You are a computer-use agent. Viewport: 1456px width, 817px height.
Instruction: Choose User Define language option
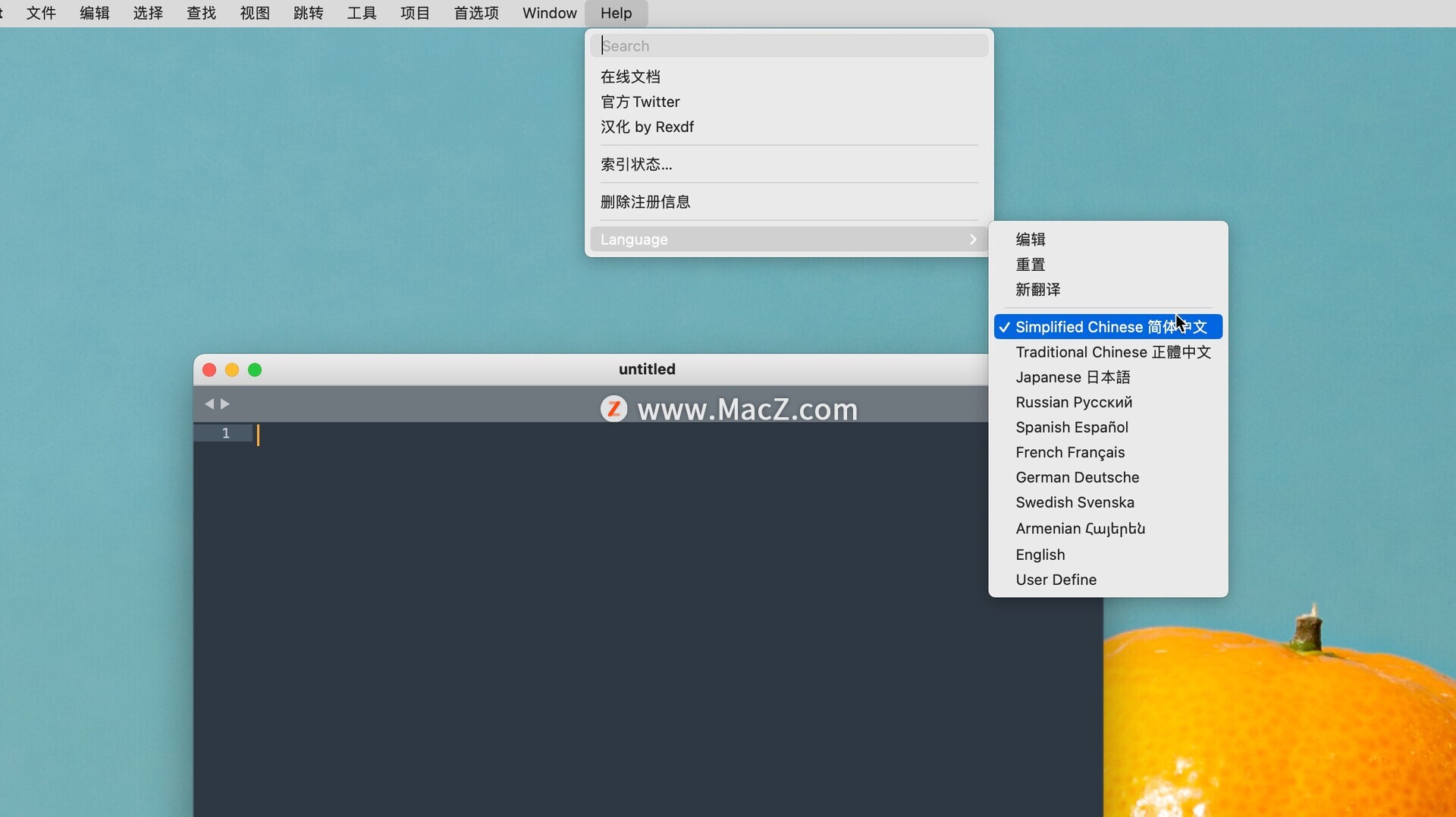pyautogui.click(x=1056, y=580)
